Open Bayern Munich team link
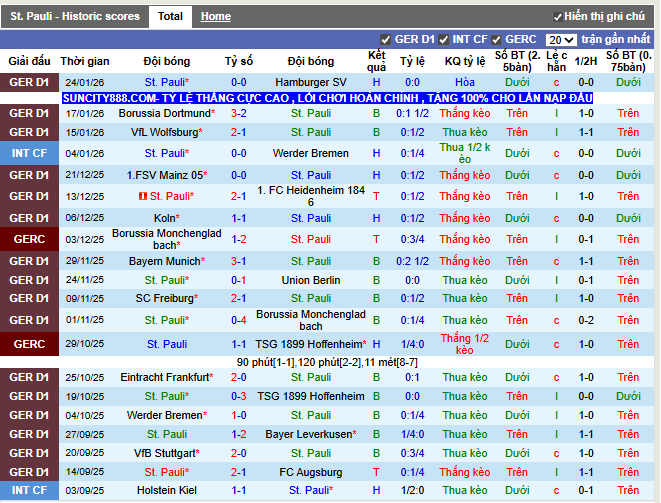The height and width of the screenshot is (503, 661). 164,261
